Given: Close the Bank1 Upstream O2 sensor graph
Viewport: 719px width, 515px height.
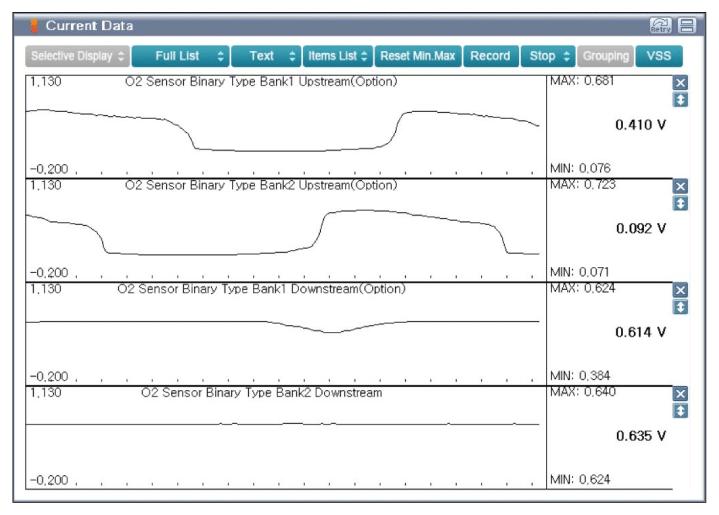Looking at the screenshot, I should pyautogui.click(x=681, y=83).
